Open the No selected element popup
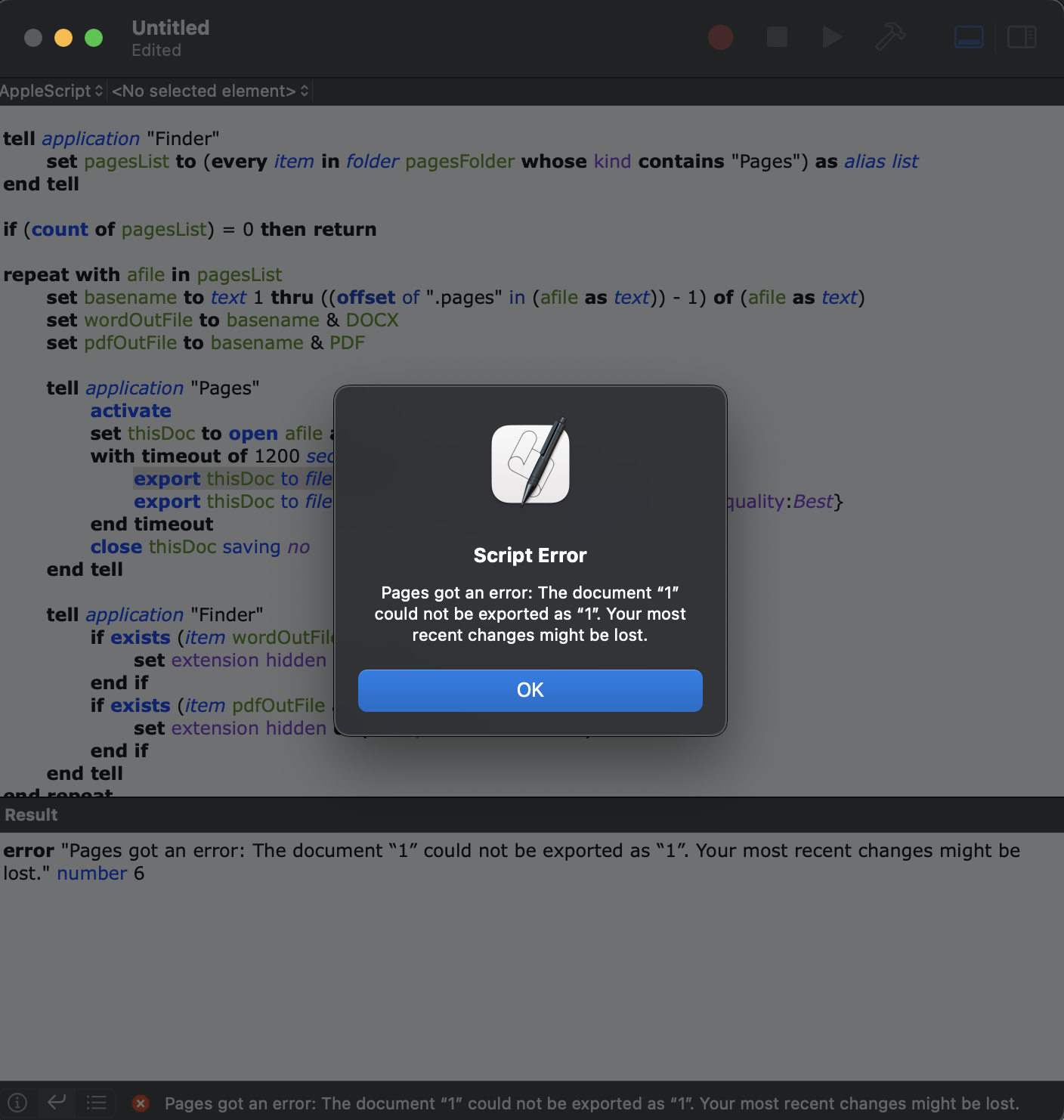This screenshot has height=1120, width=1064. click(x=210, y=91)
